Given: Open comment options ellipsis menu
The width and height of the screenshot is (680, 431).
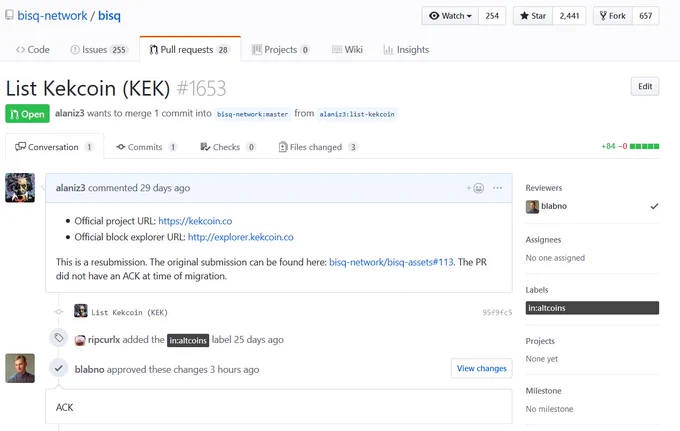Looking at the screenshot, I should 497,188.
